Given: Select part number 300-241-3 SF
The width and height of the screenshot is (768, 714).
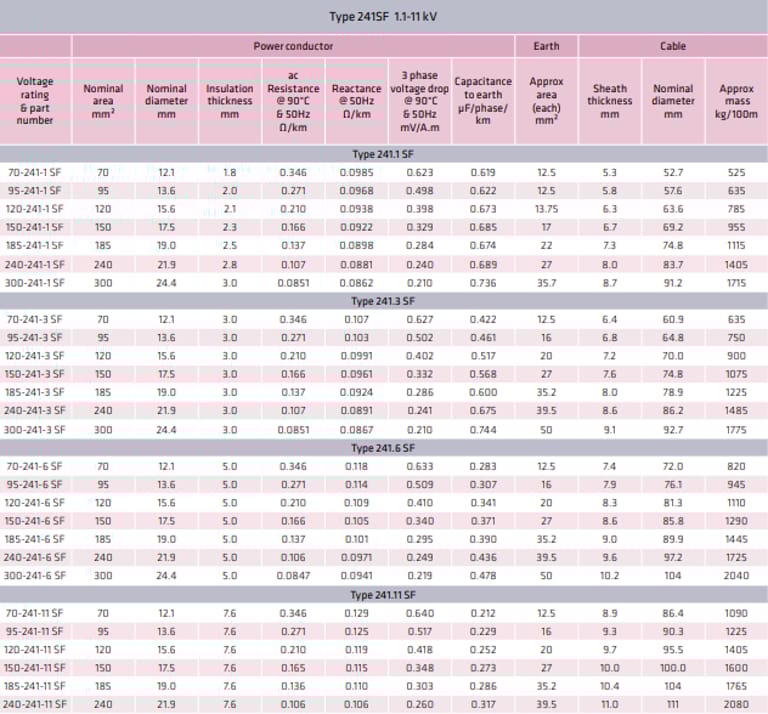Looking at the screenshot, I should pos(35,429).
